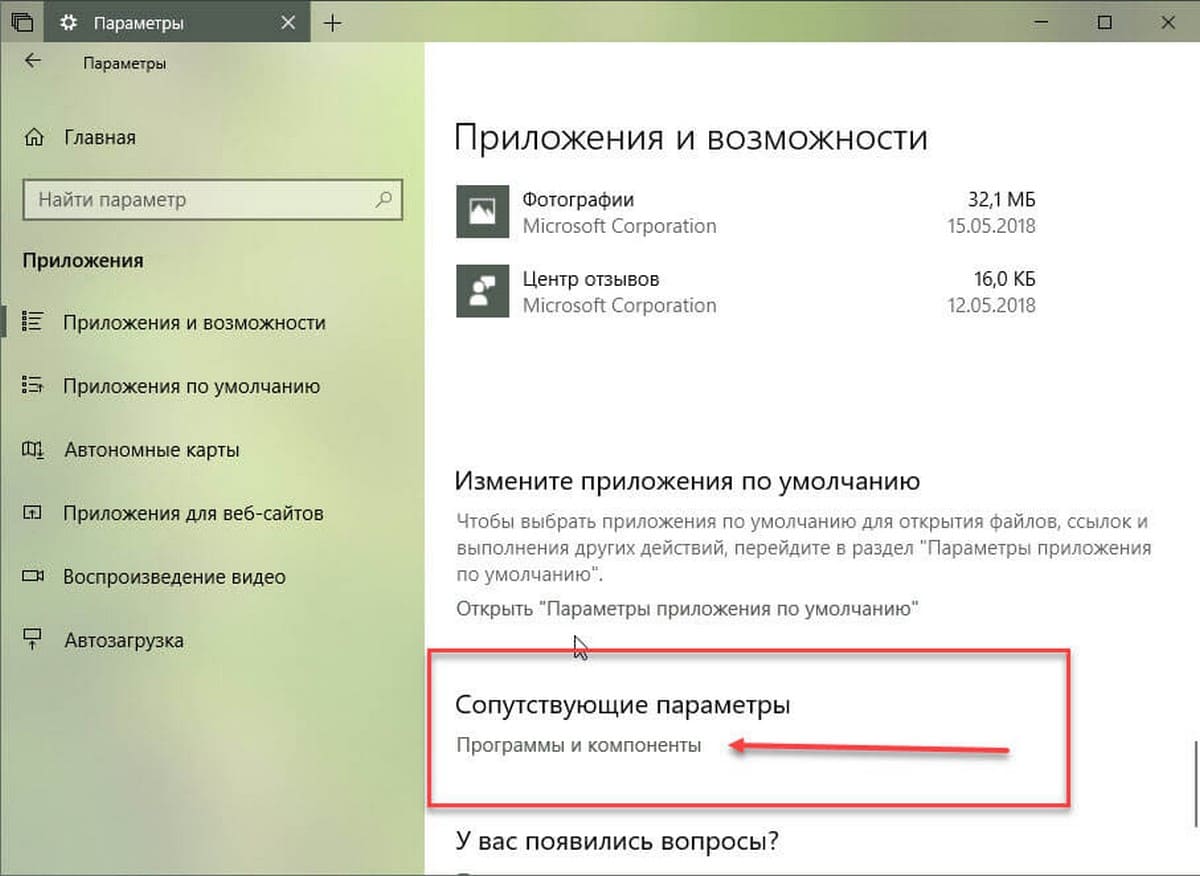Click the Автономные карты map icon
Image resolution: width=1200 pixels, height=876 pixels.
click(33, 450)
